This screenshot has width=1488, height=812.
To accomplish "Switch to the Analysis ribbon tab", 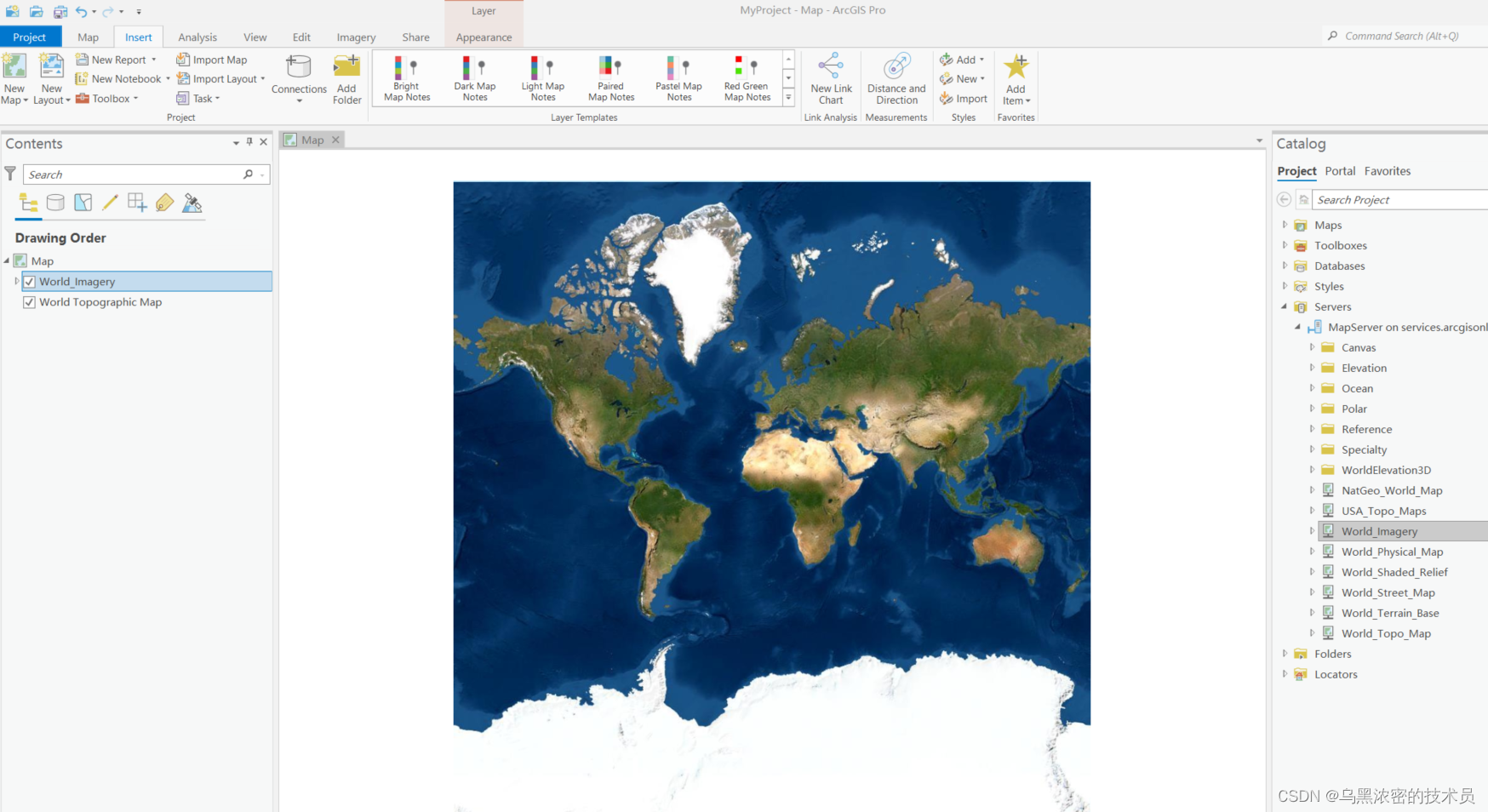I will 197,37.
